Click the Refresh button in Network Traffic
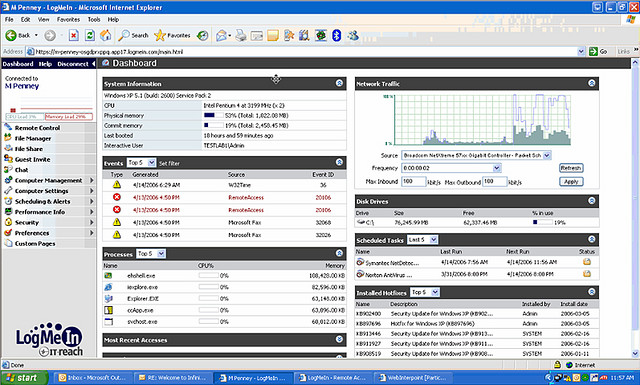 (571, 168)
